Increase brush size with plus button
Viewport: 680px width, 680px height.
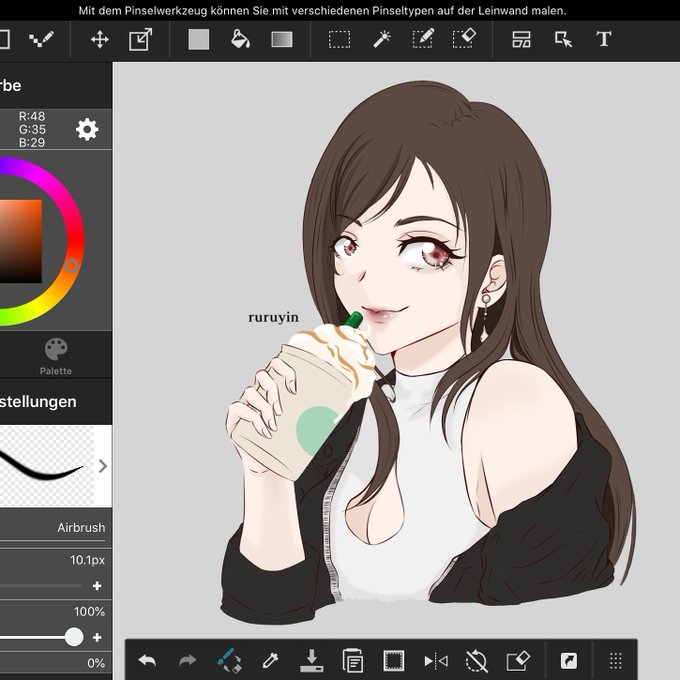(97, 586)
